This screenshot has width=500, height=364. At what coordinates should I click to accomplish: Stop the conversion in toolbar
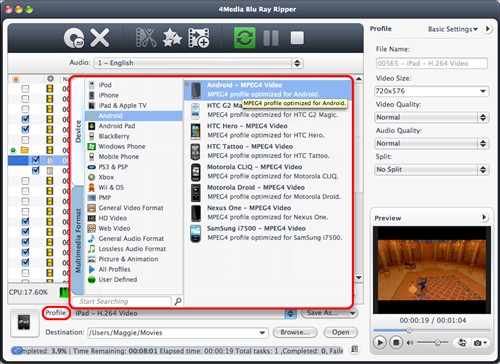[x=297, y=38]
